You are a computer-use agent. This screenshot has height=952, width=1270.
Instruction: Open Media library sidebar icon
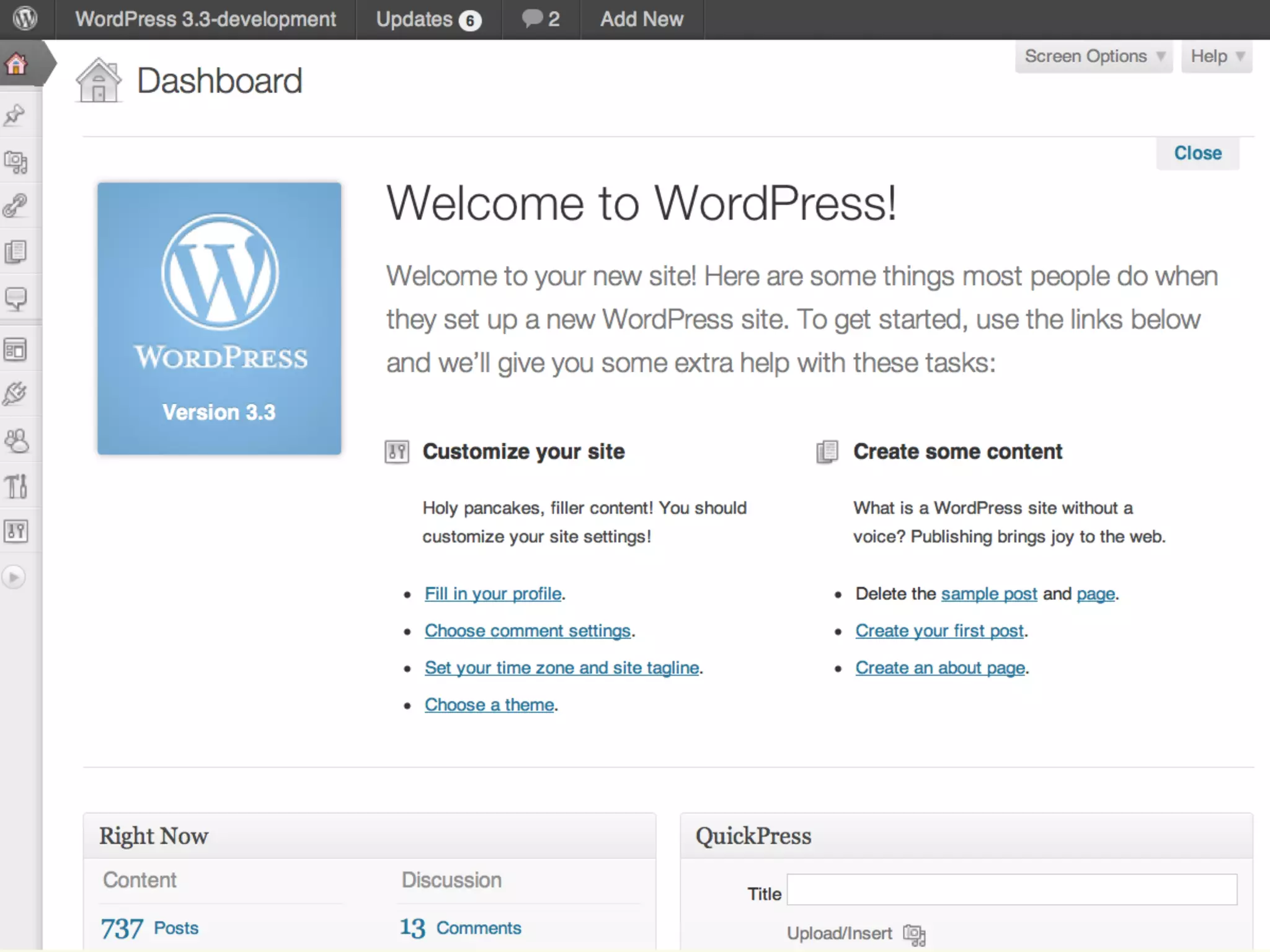pyautogui.click(x=16, y=162)
